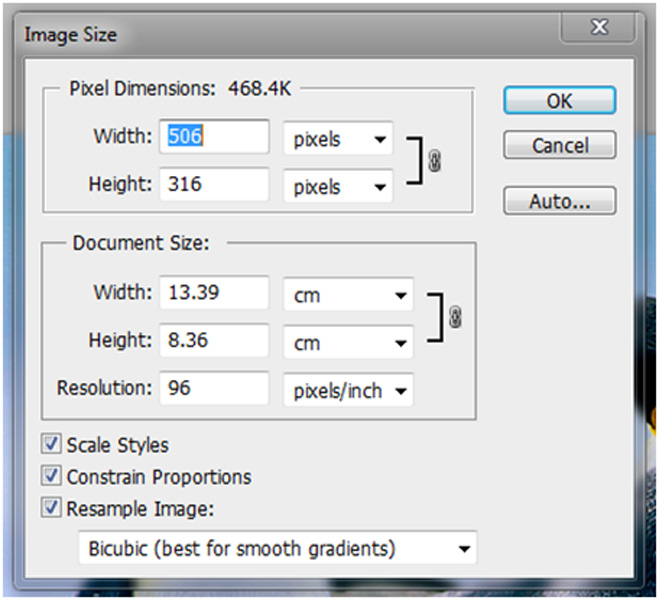Open the pixels/inch resolution units dropdown
The width and height of the screenshot is (659, 600).
[x=348, y=390]
